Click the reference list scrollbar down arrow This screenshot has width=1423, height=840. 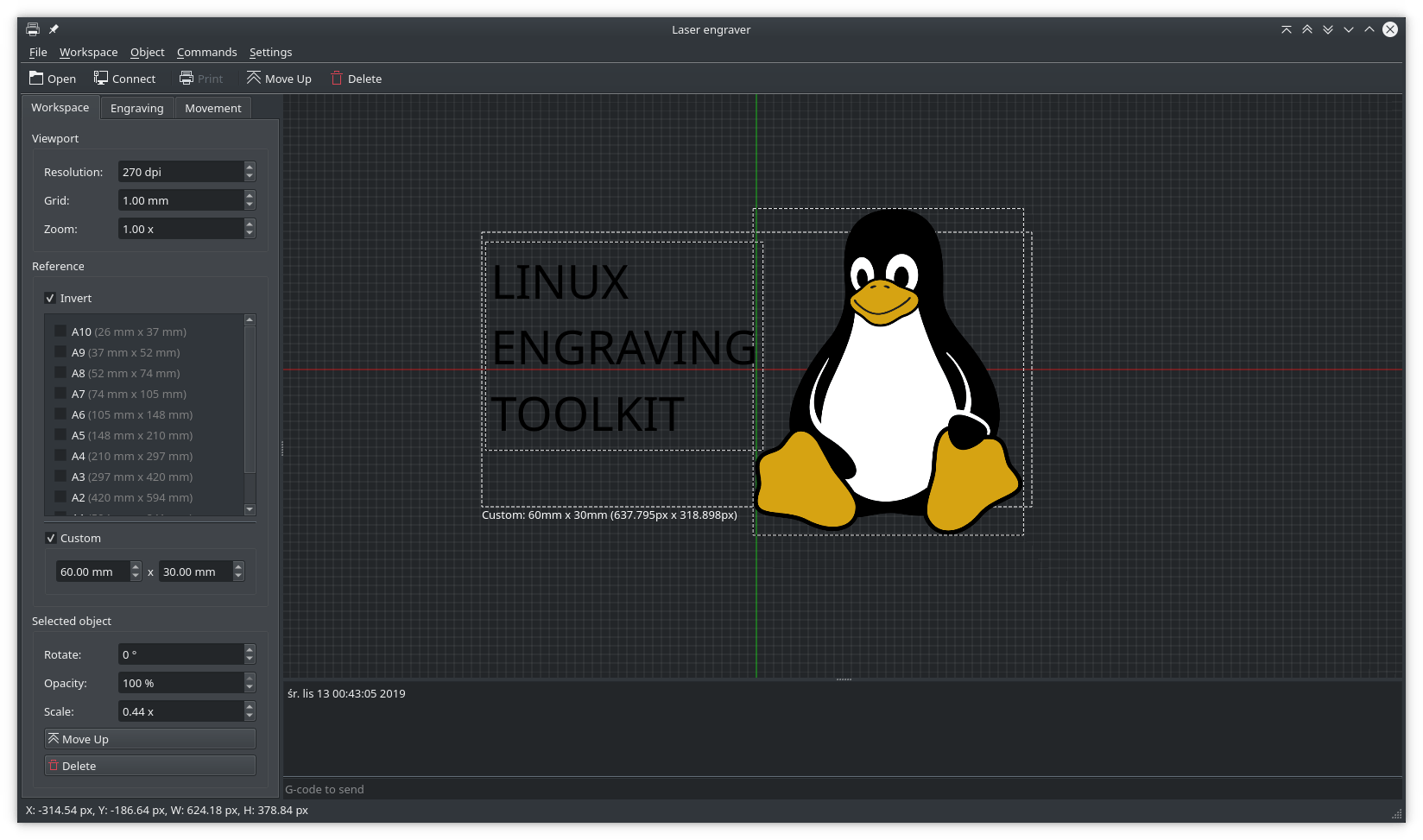tap(250, 509)
